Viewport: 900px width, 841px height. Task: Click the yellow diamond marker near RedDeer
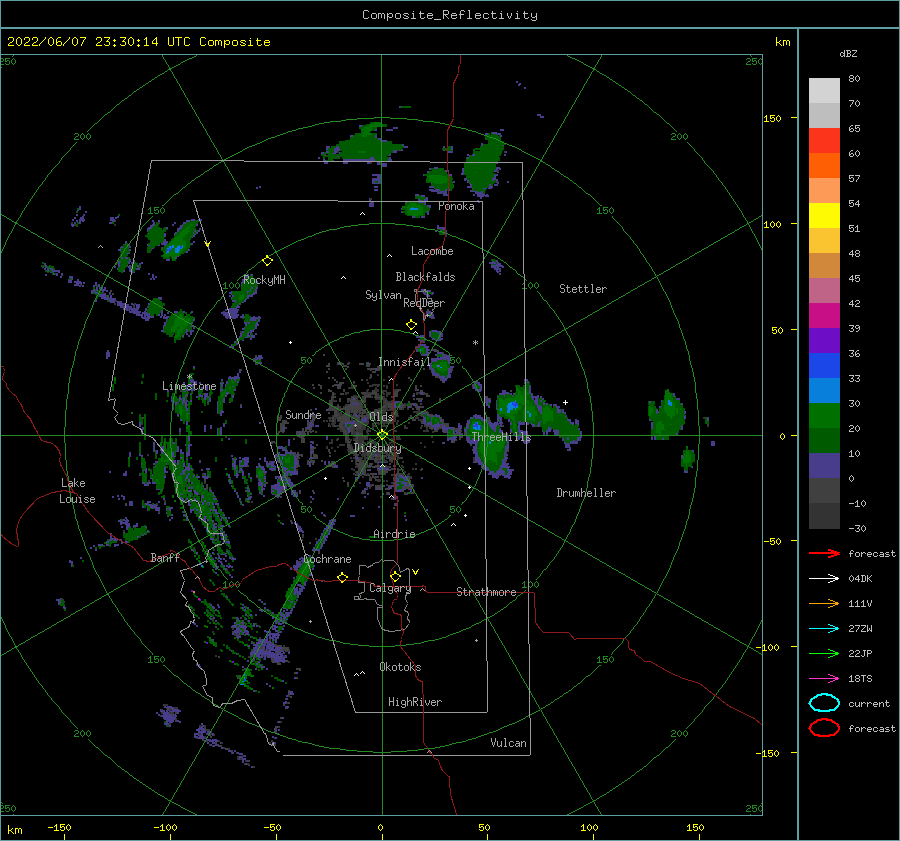[x=411, y=324]
